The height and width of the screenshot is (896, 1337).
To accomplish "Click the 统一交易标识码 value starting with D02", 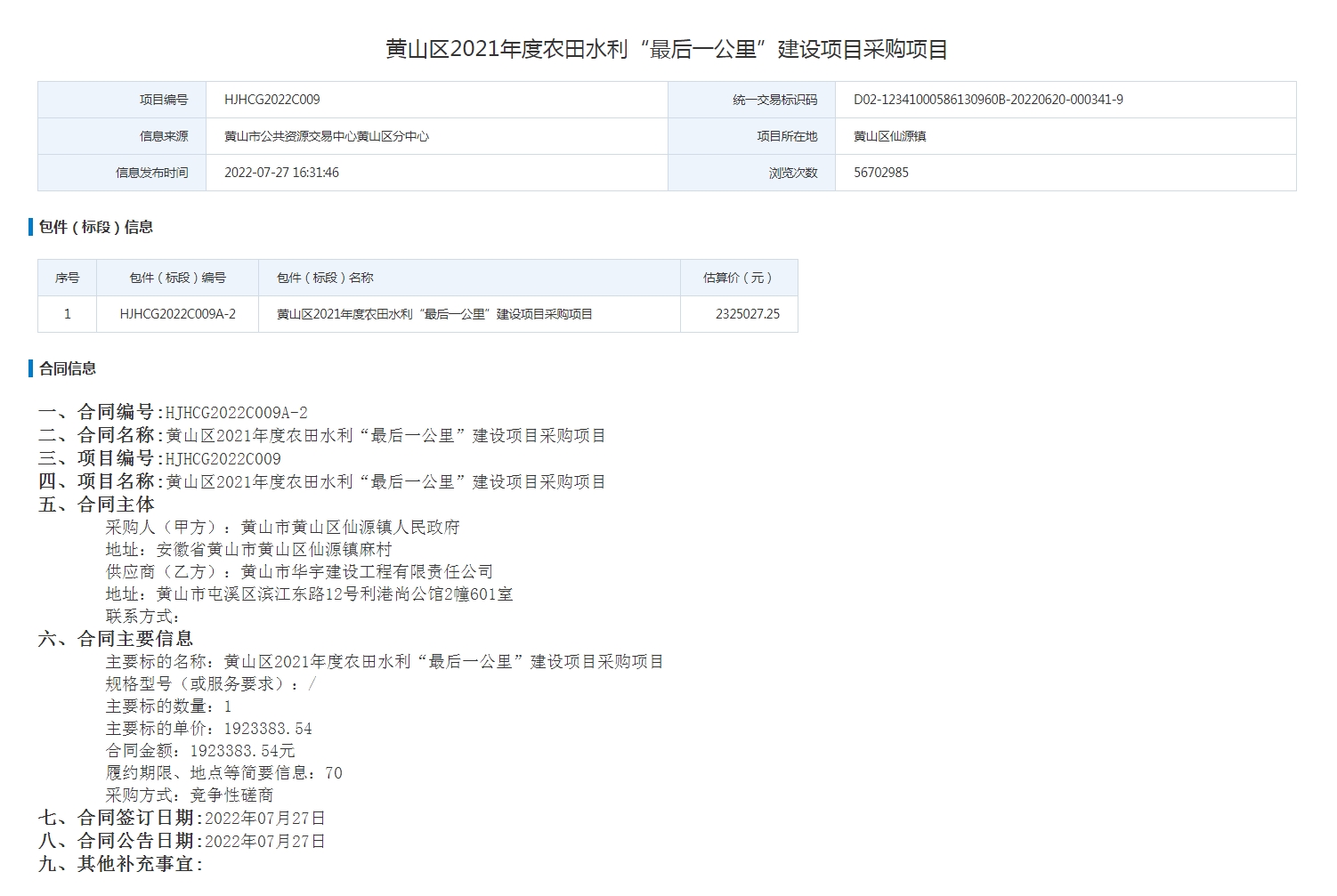I will click(987, 100).
